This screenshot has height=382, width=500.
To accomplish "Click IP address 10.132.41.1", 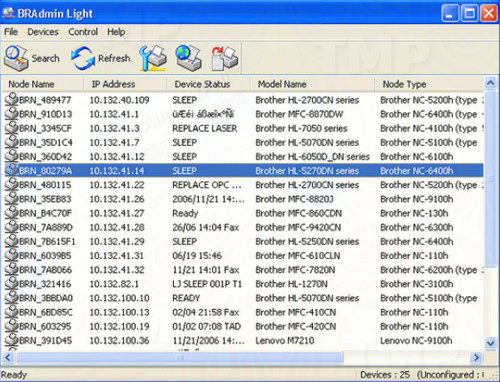I will click(114, 114).
